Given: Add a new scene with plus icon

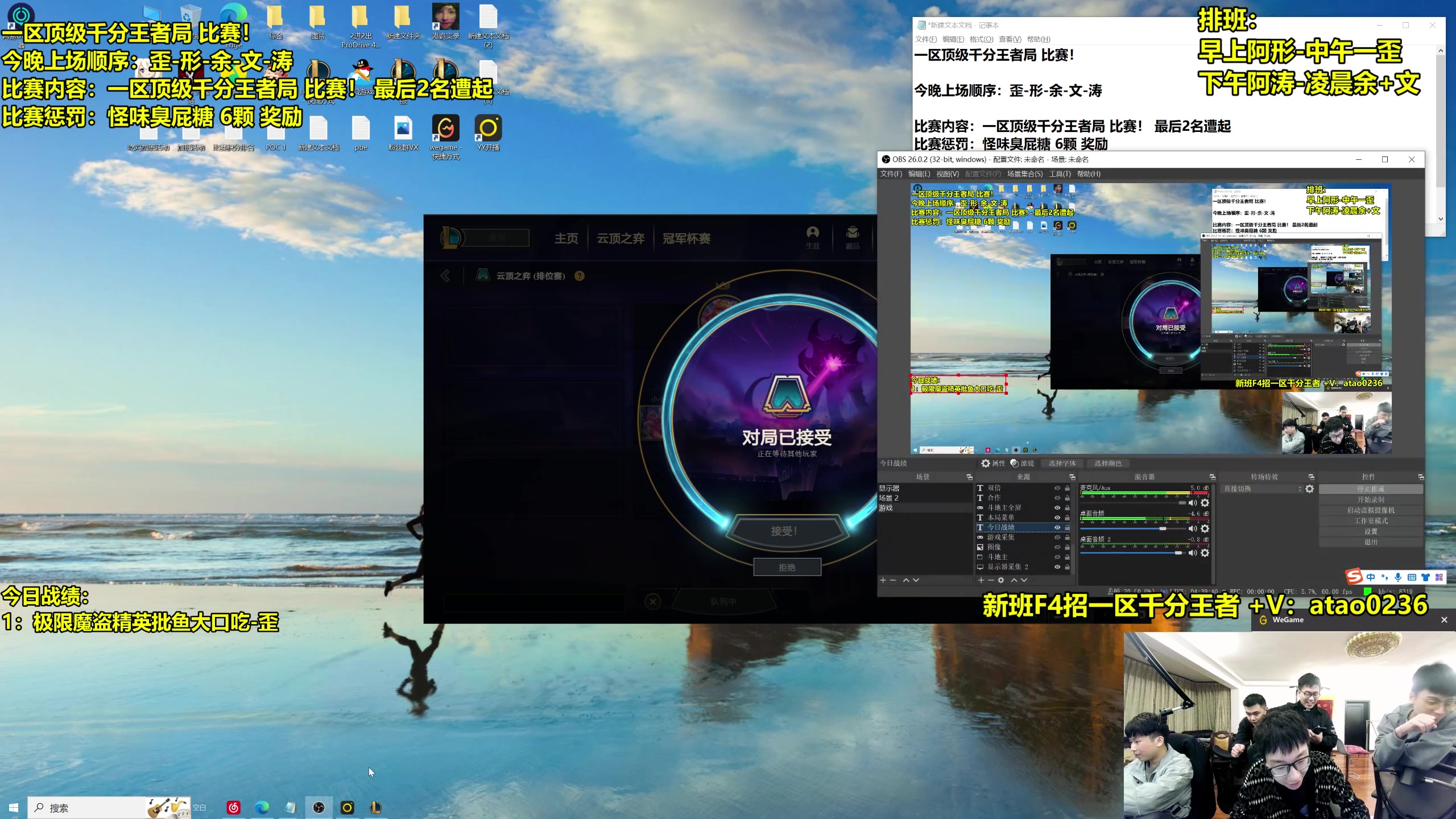Looking at the screenshot, I should coord(883,580).
